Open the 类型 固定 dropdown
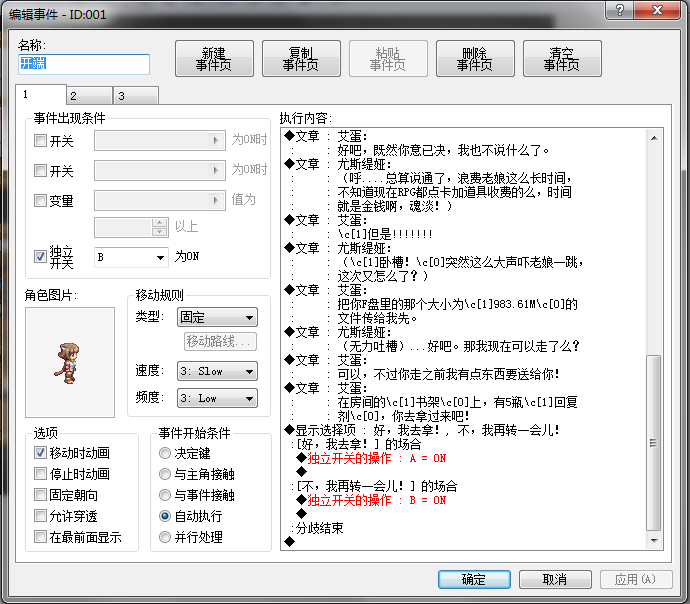Screen dimensions: 690x604 [x=217, y=317]
